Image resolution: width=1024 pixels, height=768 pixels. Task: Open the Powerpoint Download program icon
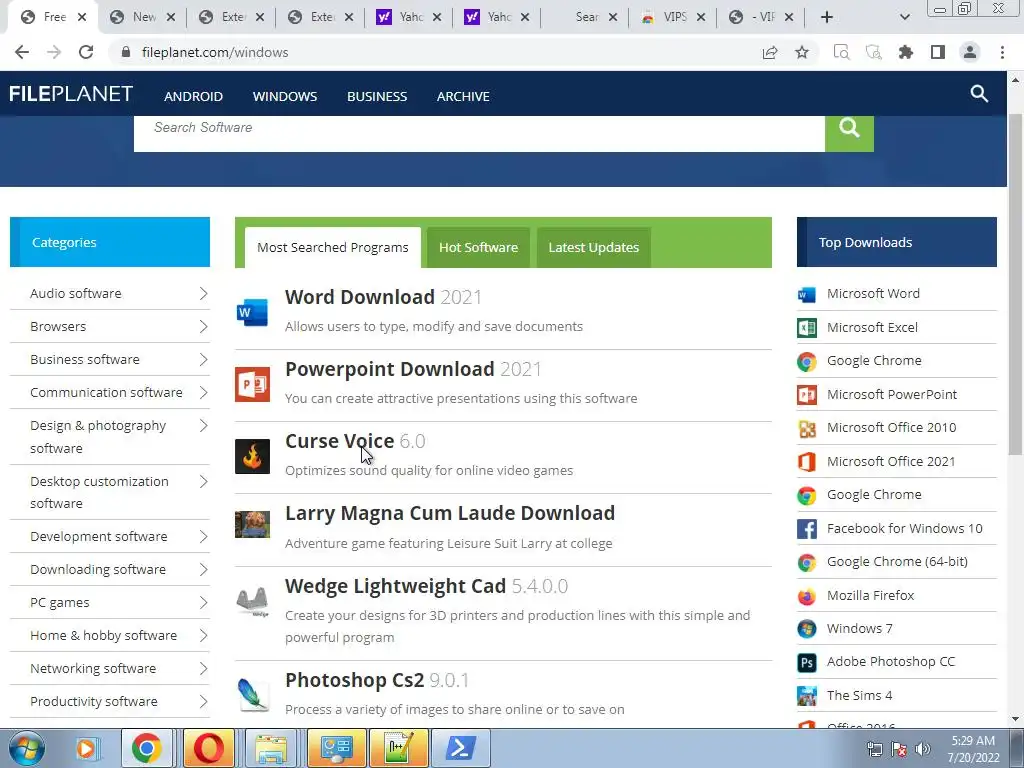point(252,384)
